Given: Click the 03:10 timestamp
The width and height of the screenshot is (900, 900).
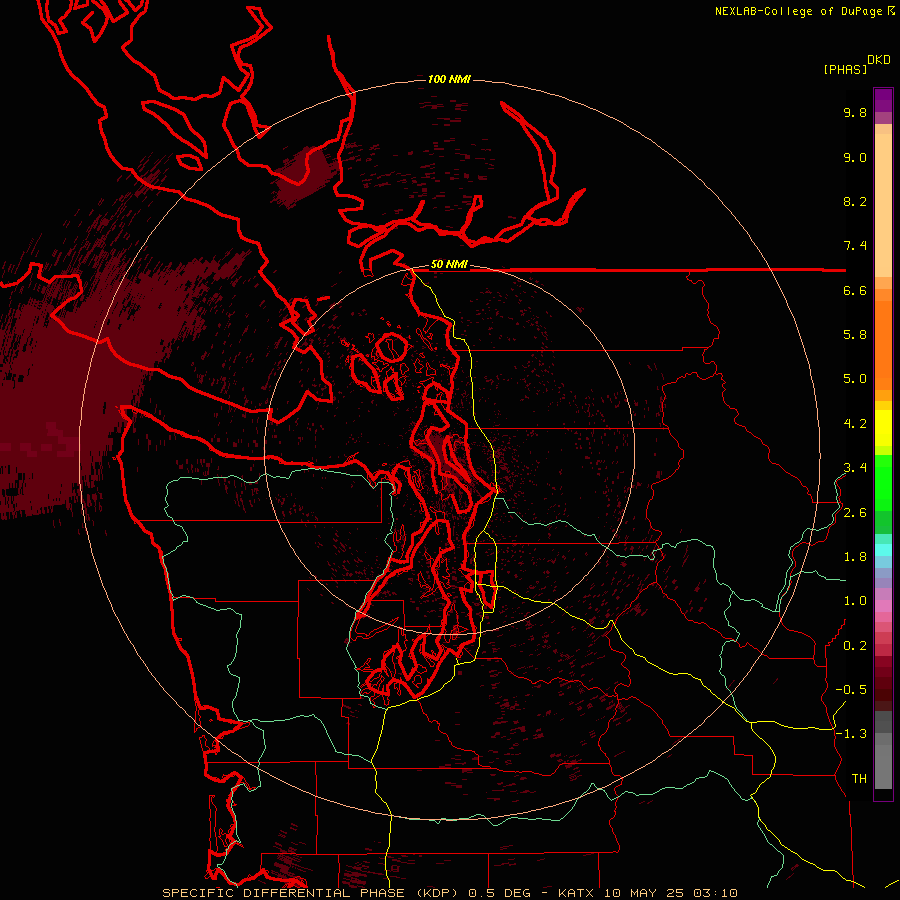Looking at the screenshot, I should pos(715,893).
